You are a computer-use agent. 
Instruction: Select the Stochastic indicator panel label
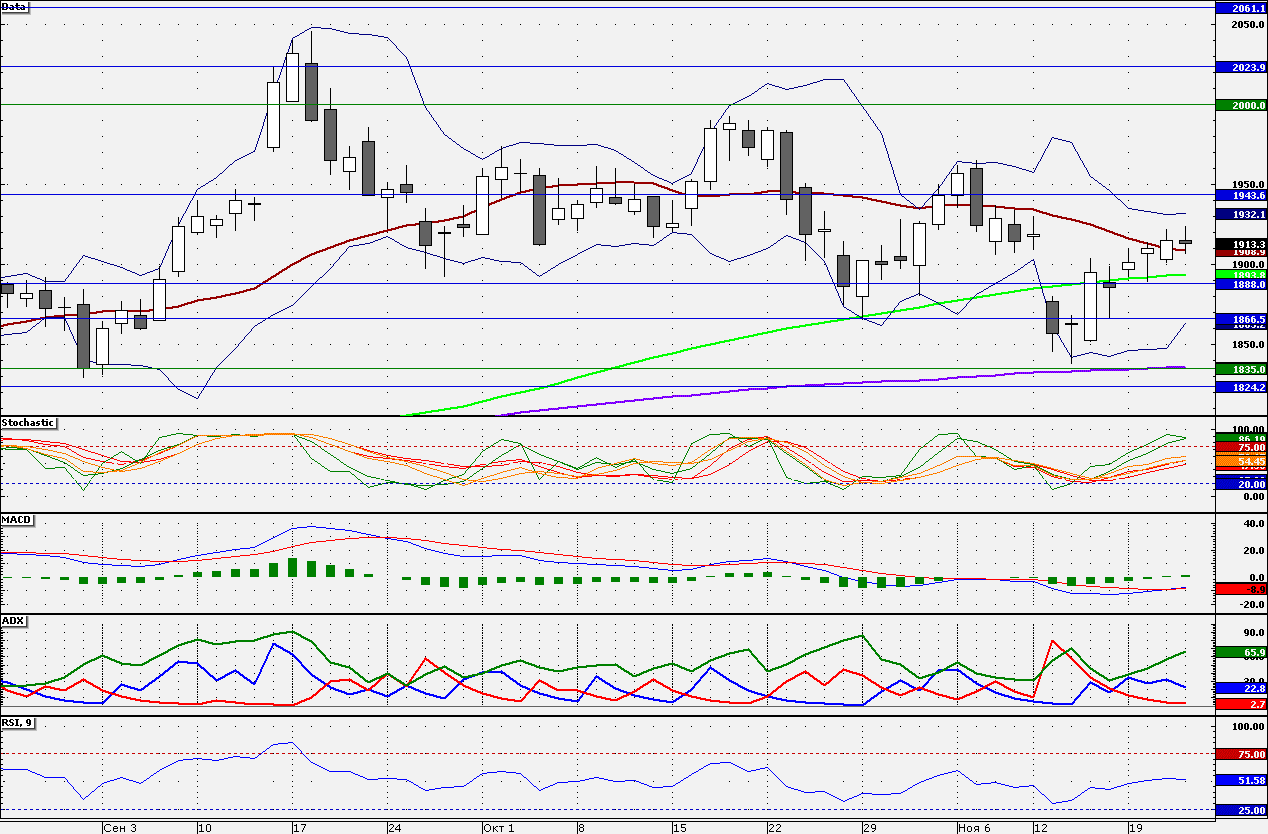28,423
